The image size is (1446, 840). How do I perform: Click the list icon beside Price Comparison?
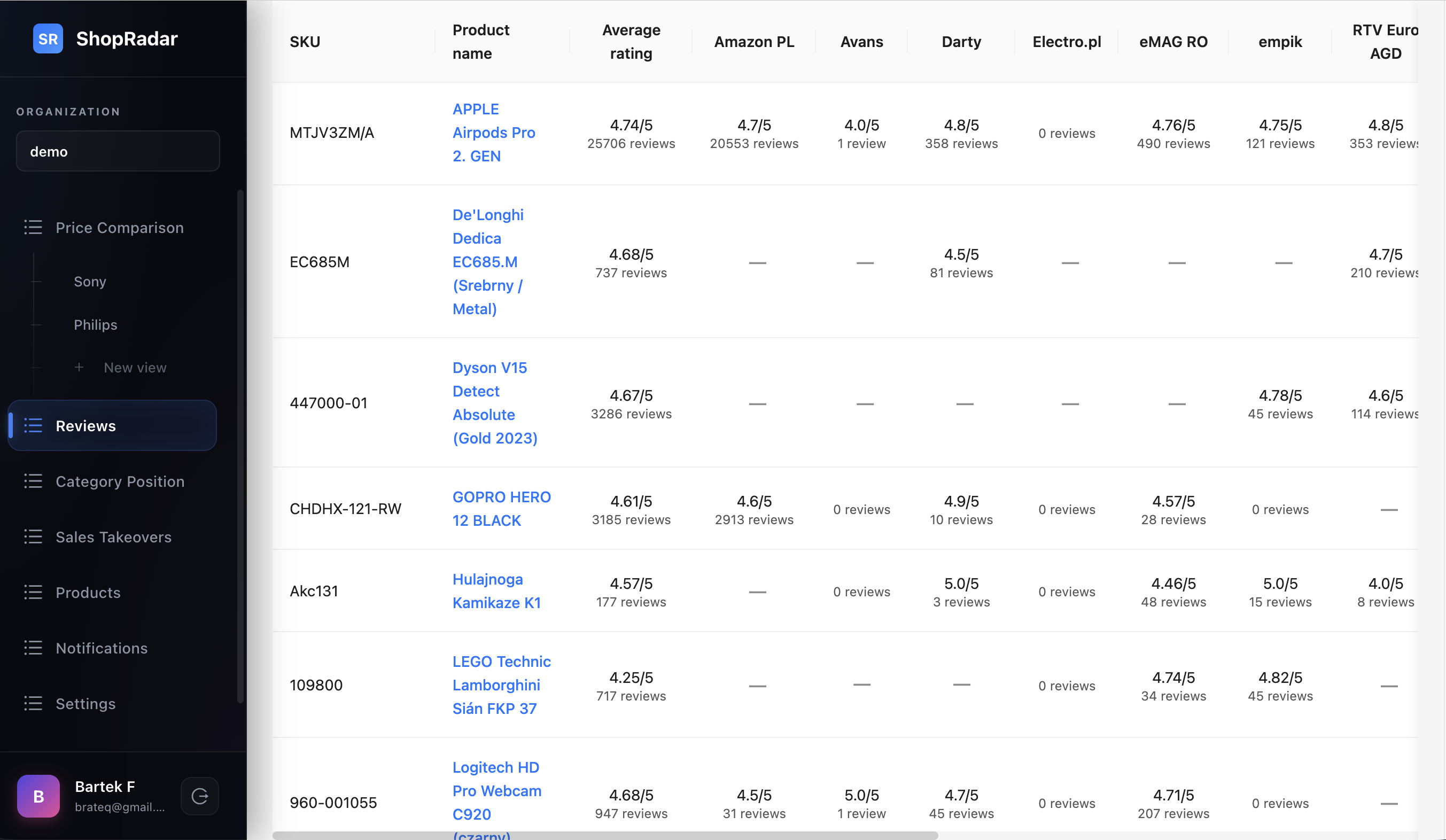(x=33, y=227)
